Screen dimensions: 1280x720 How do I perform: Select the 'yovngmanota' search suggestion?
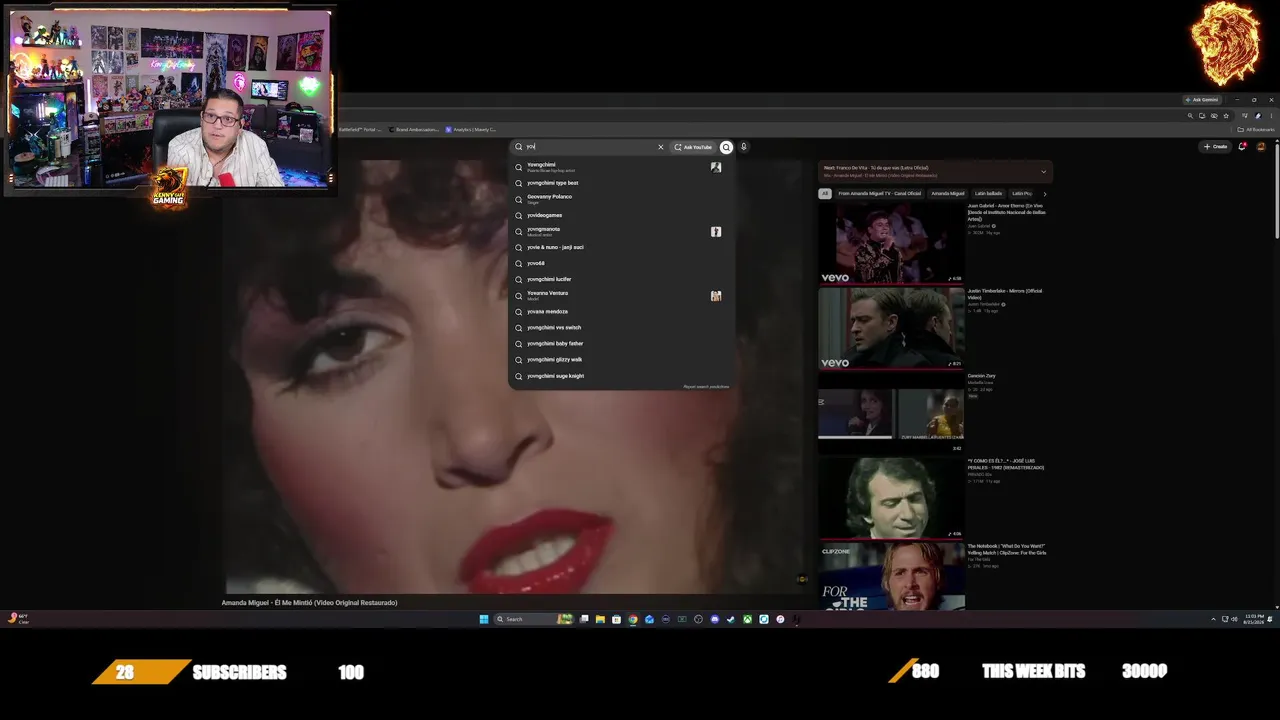click(x=622, y=231)
